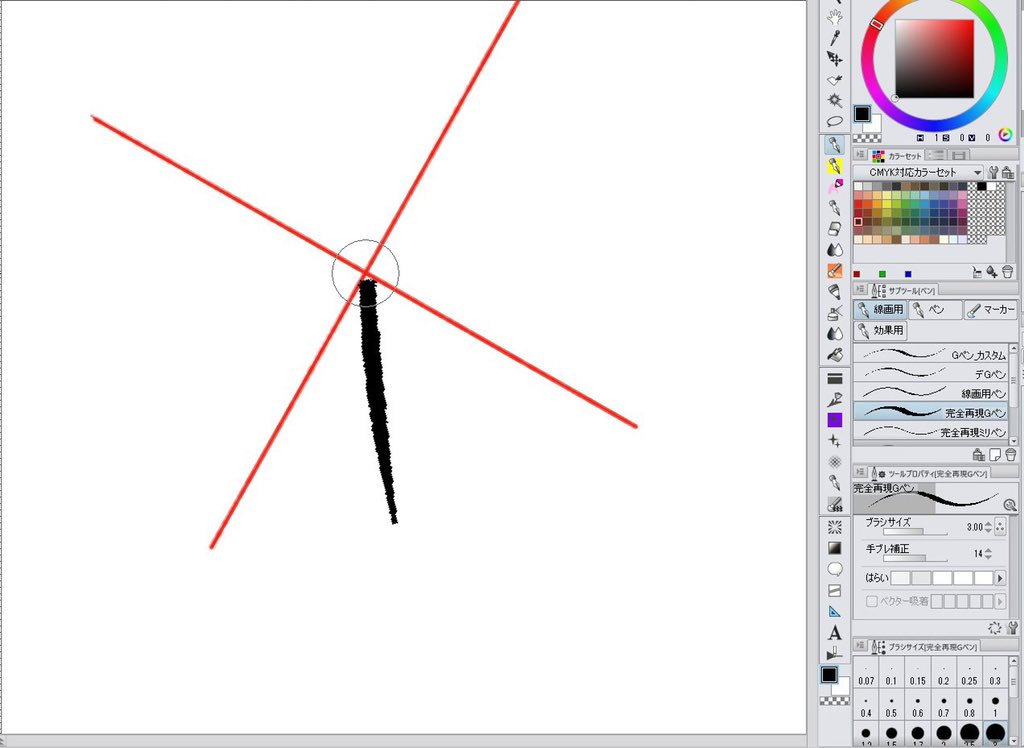1024x748 pixels.
Task: Expand the はらい options arrow
Action: [x=1000, y=578]
